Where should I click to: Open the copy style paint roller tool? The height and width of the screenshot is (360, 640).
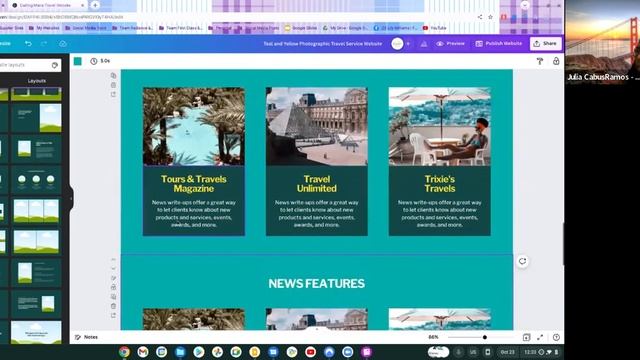[540, 61]
